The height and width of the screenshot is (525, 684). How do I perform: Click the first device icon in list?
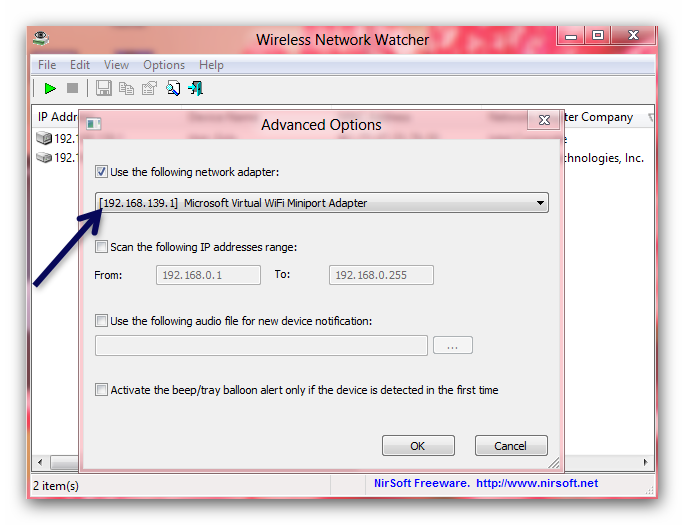pos(44,139)
